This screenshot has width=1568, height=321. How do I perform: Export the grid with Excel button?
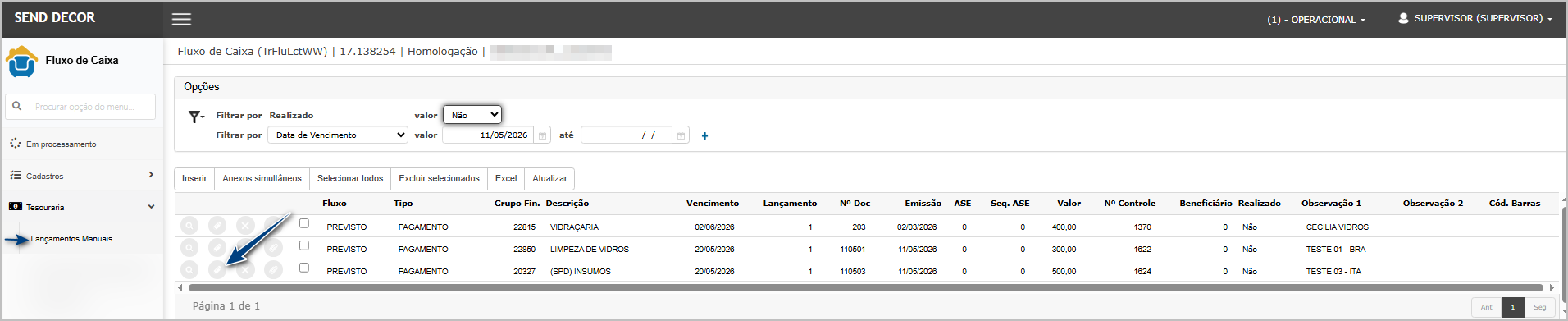506,178
